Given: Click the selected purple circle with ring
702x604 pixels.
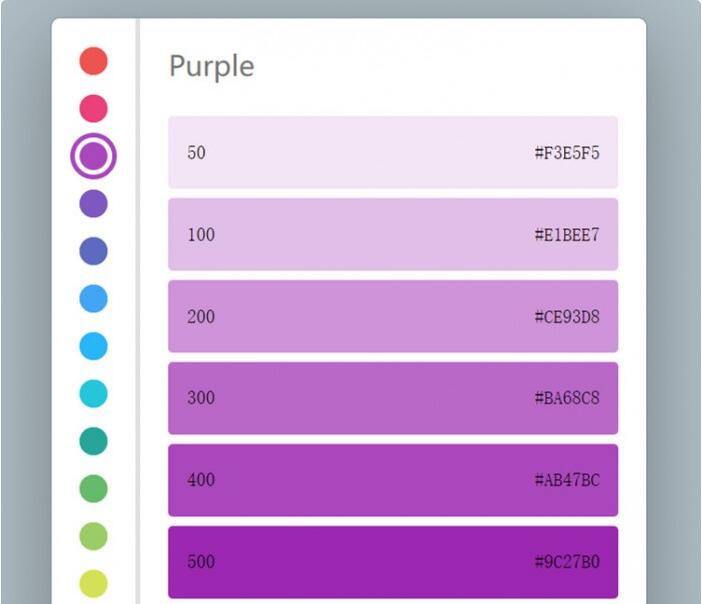Looking at the screenshot, I should tap(93, 156).
